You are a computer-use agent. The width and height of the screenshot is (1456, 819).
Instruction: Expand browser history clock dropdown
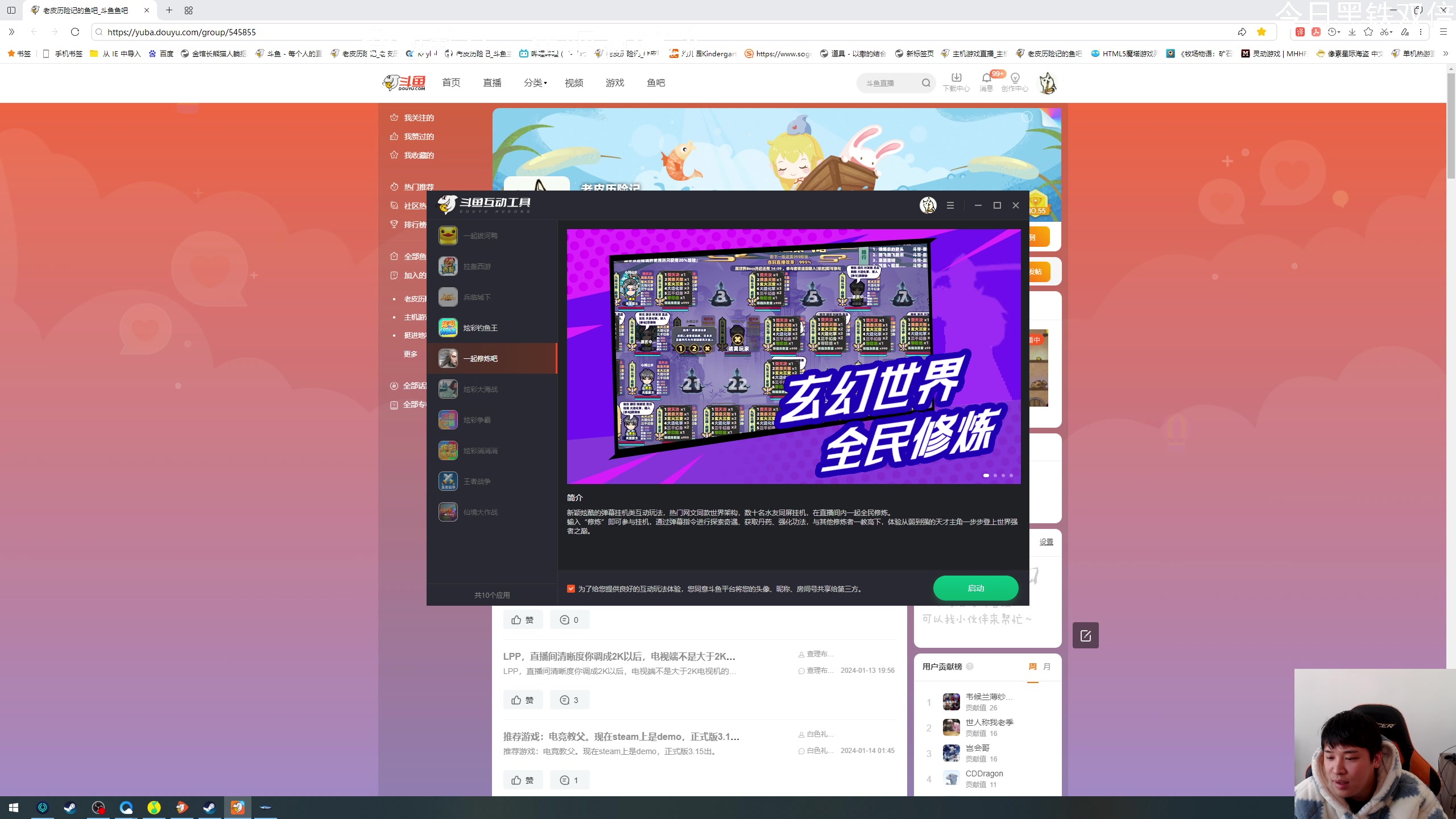(x=1334, y=32)
